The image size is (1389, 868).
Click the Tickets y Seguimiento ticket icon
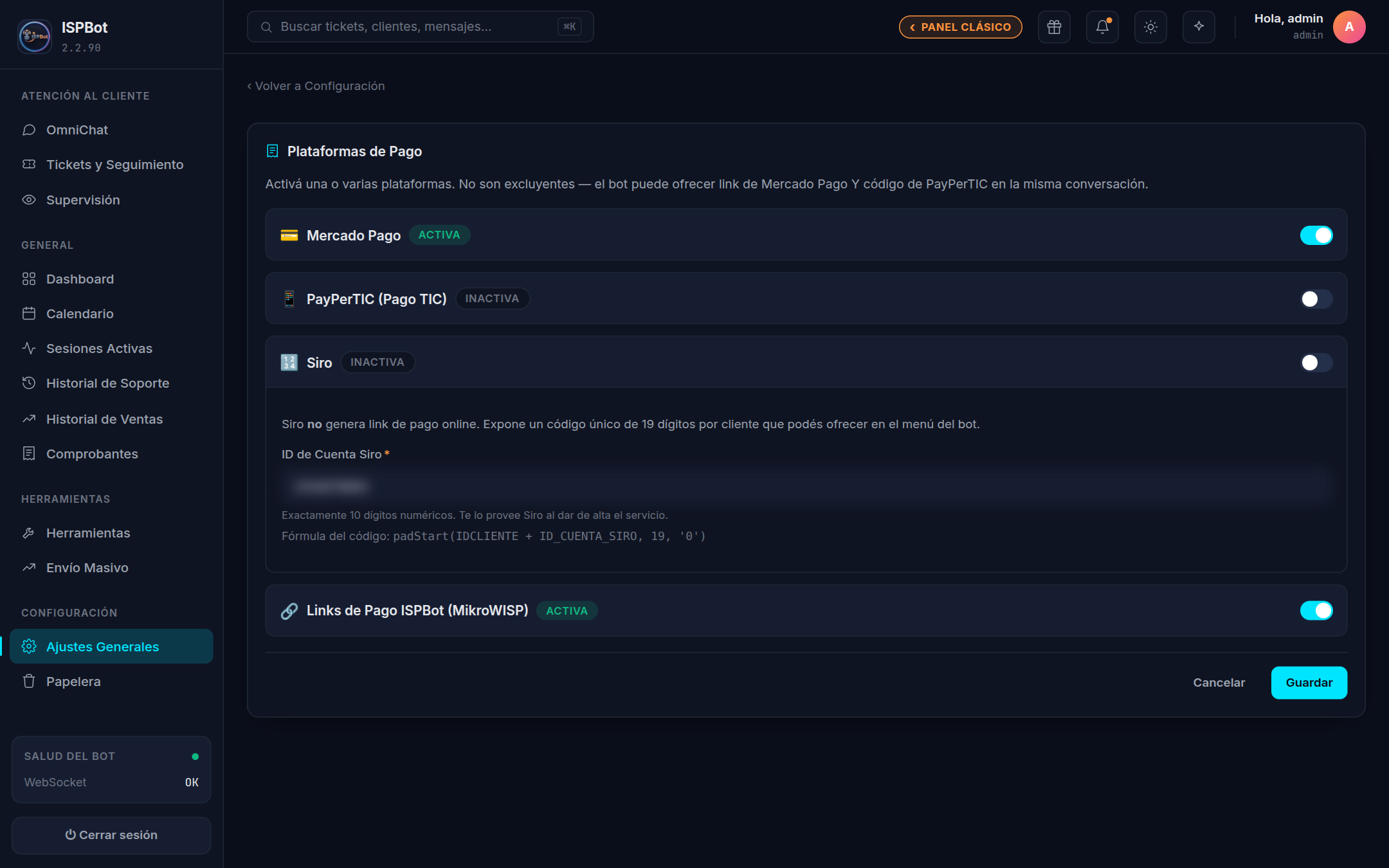pos(29,165)
